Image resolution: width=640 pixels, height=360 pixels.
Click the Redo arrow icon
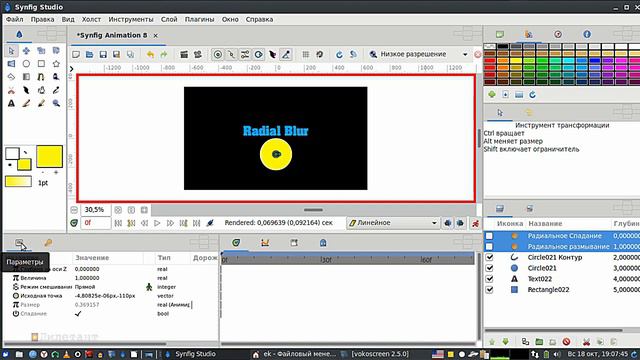pyautogui.click(x=164, y=54)
